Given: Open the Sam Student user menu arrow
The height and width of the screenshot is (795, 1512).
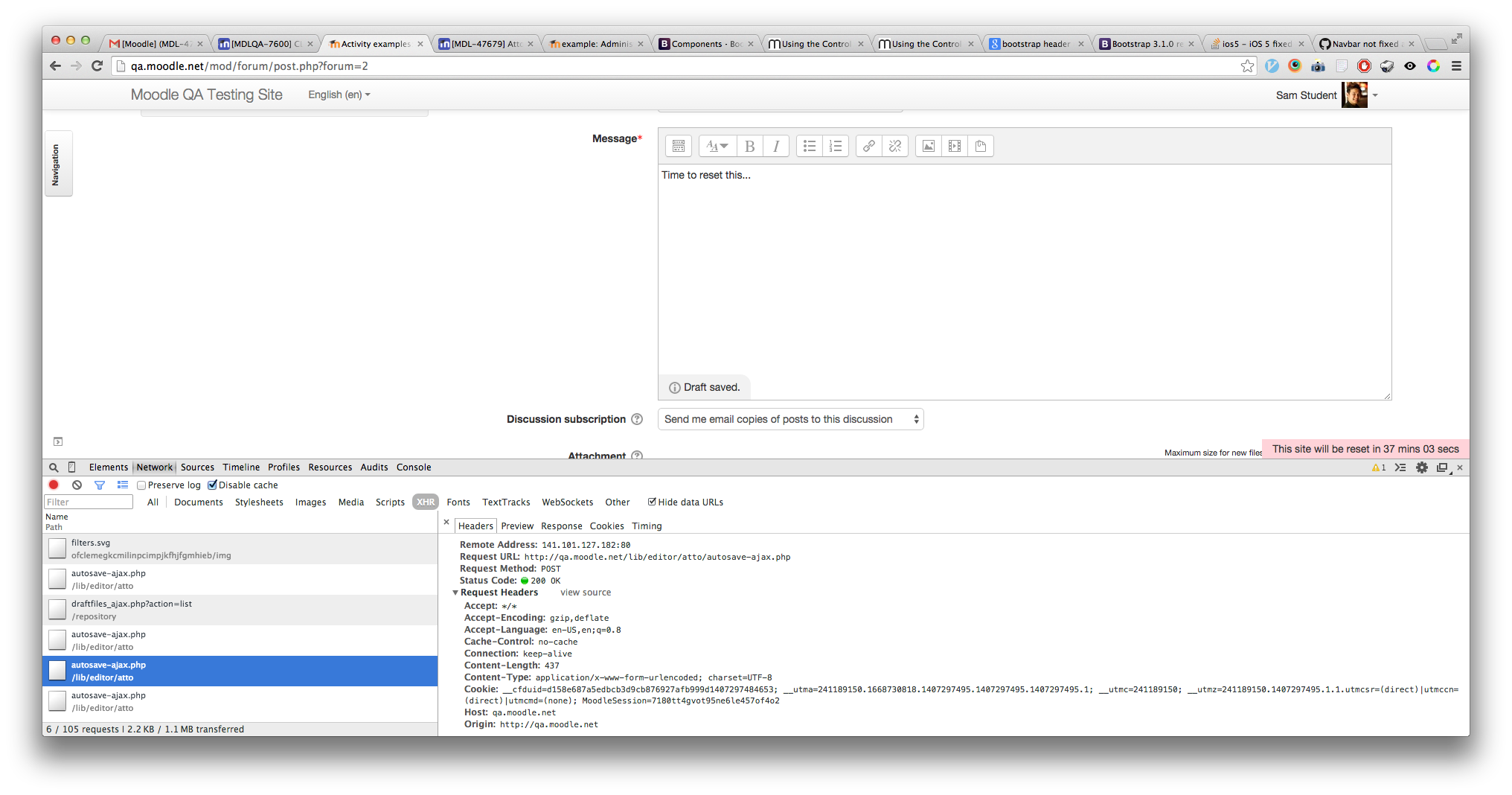Looking at the screenshot, I should pyautogui.click(x=1375, y=95).
